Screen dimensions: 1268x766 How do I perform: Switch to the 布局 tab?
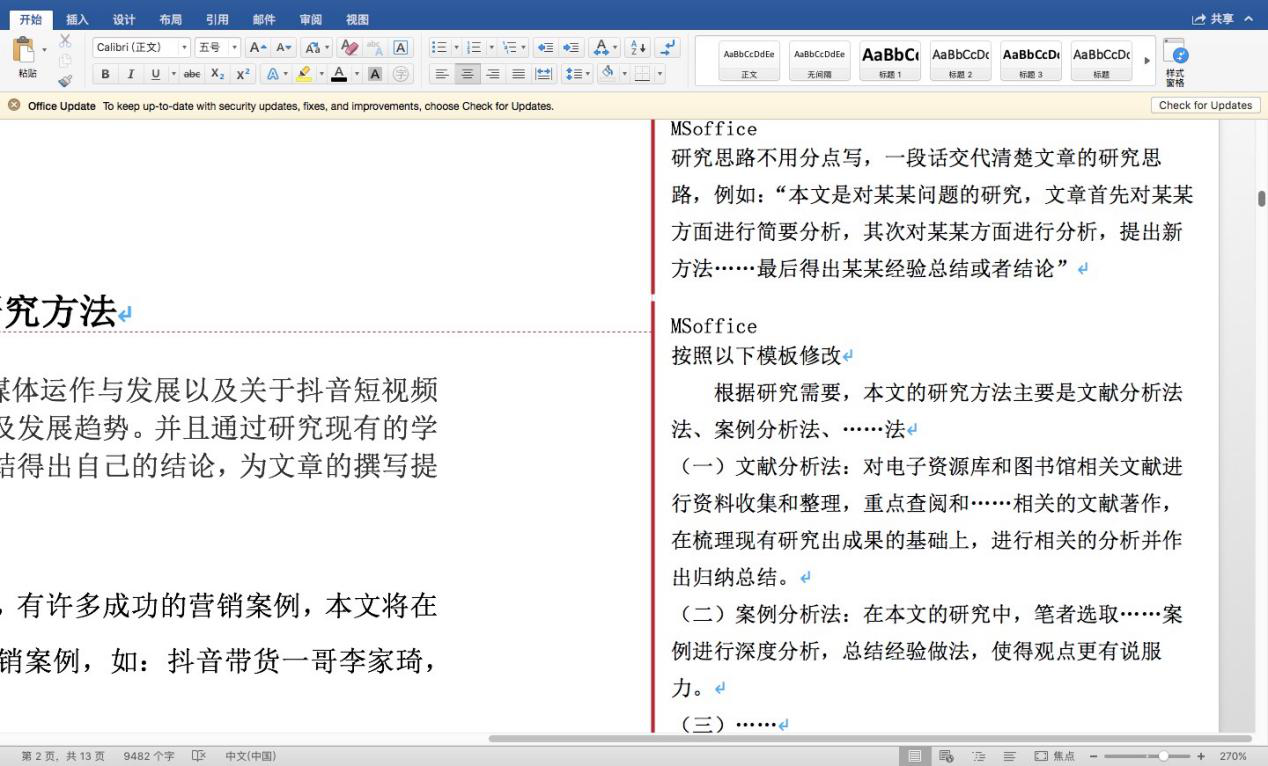(x=170, y=19)
